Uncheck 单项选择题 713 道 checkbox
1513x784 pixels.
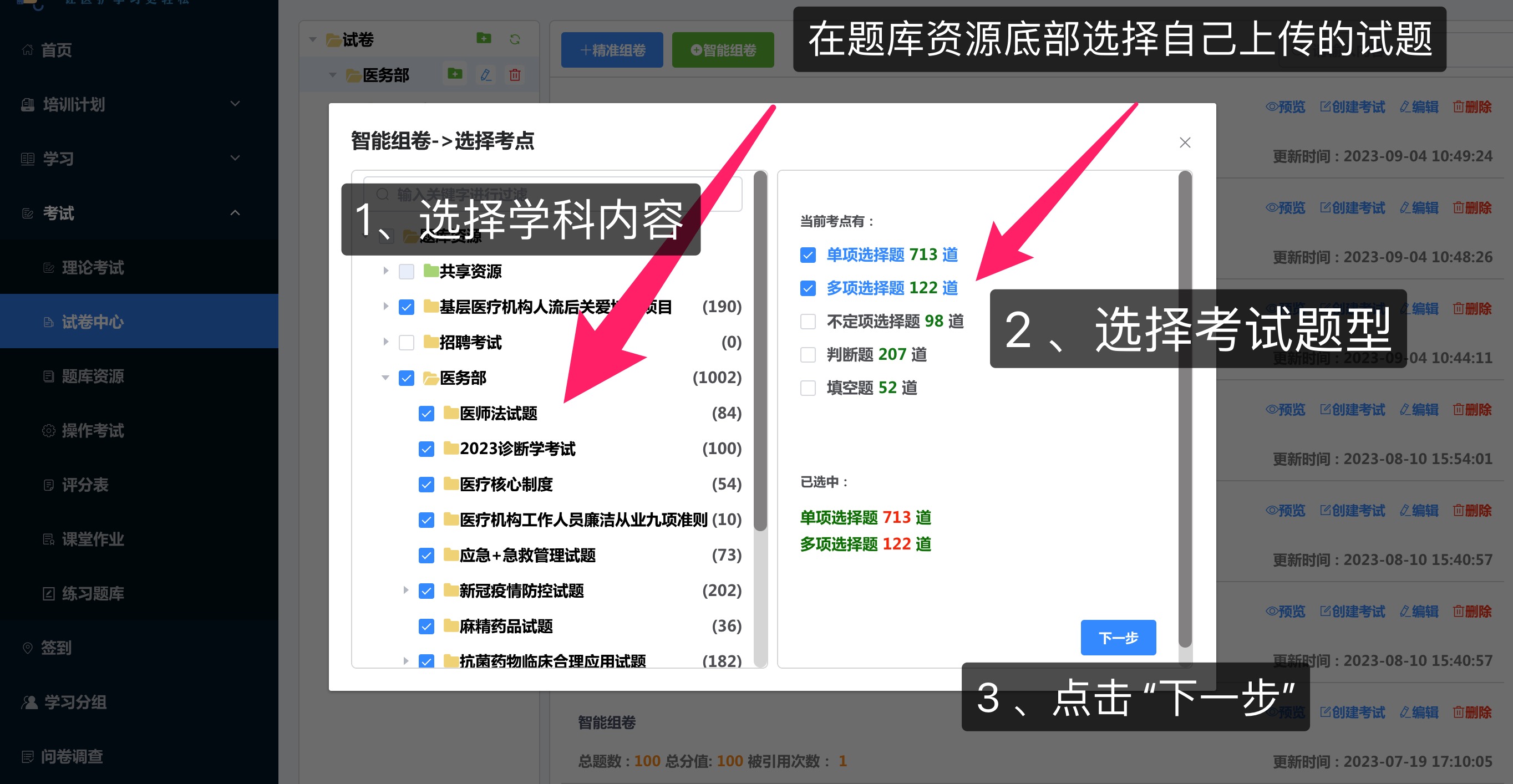(808, 255)
